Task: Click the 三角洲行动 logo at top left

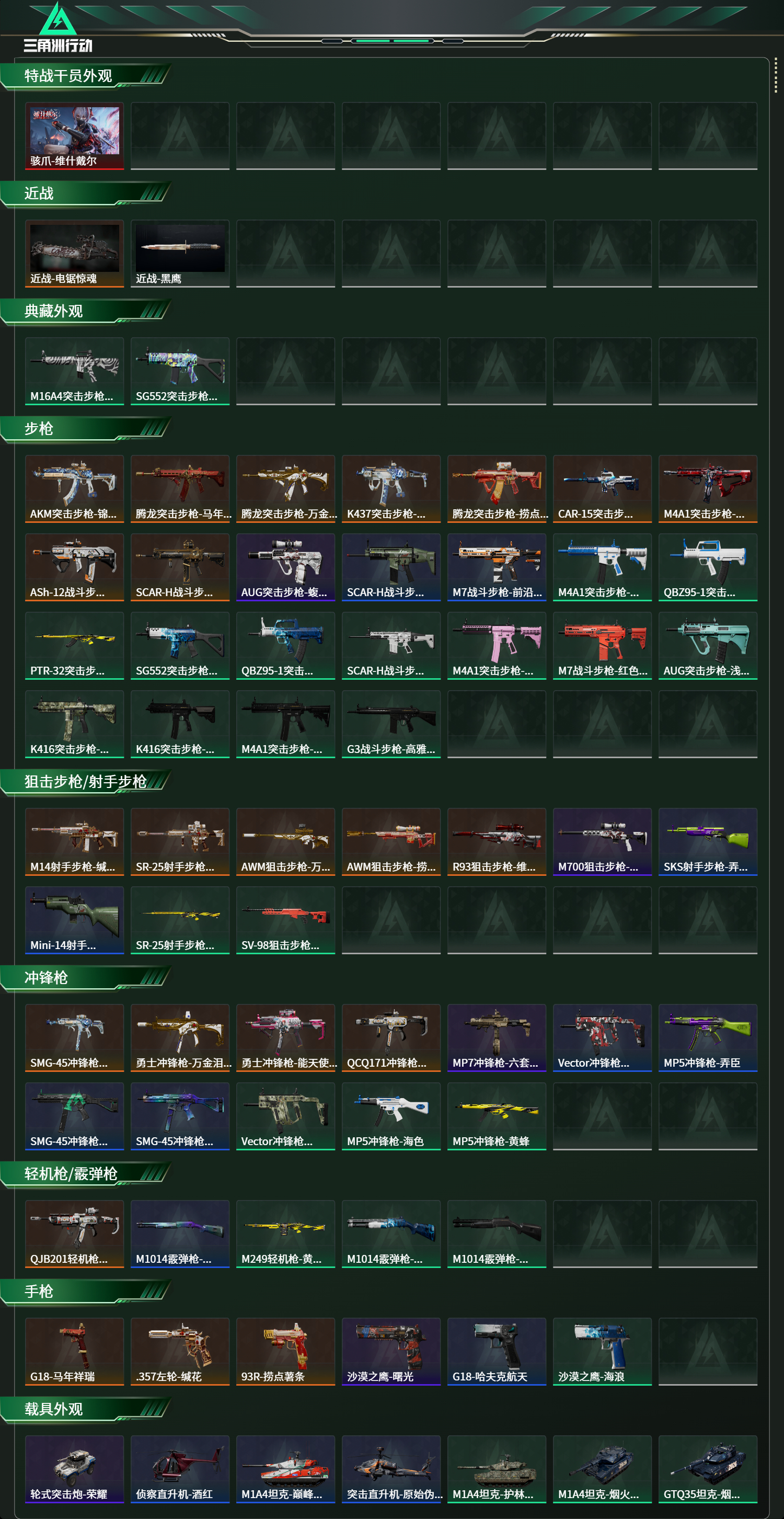Action: tap(58, 27)
